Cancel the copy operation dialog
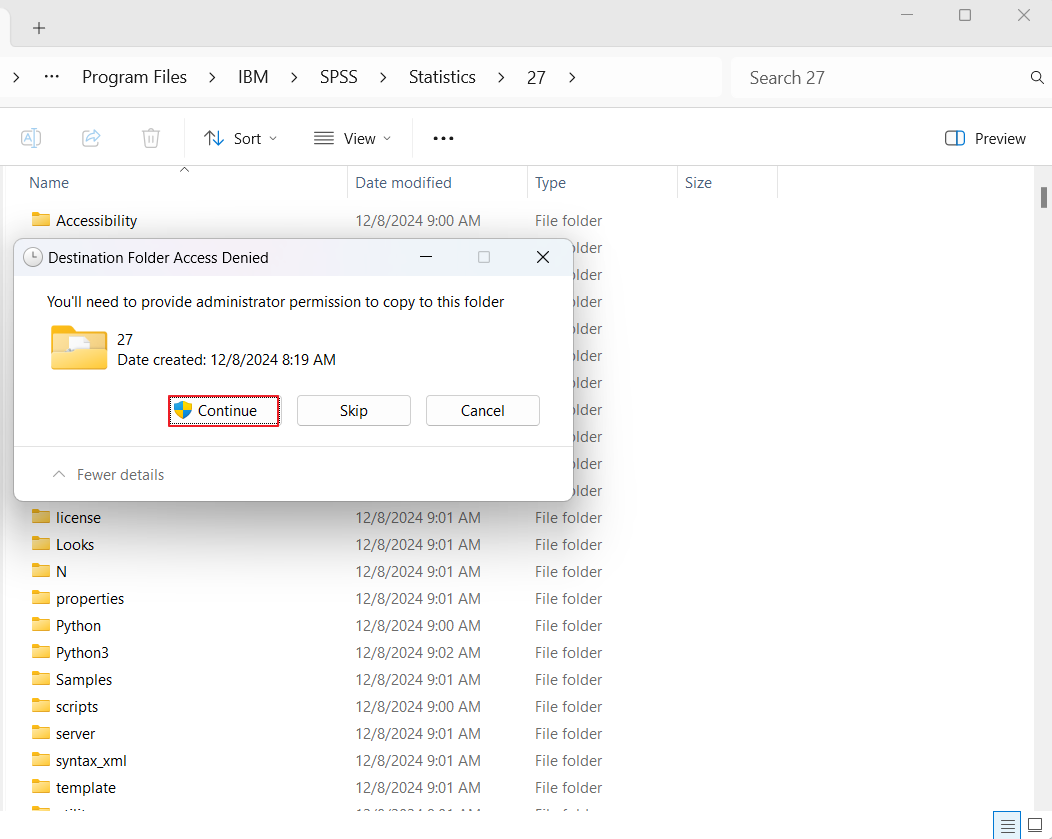This screenshot has width=1052, height=839. tap(482, 411)
